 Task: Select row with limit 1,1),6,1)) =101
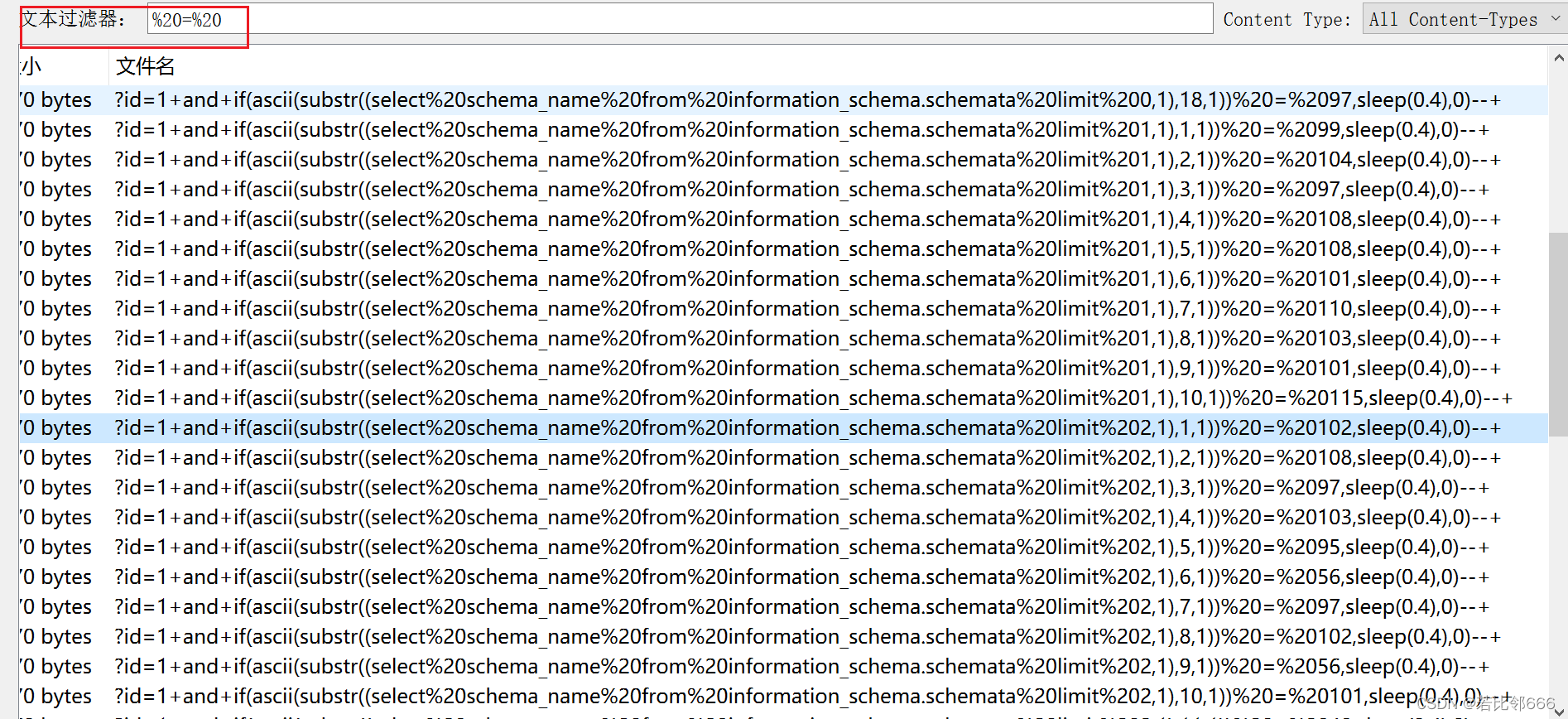[x=783, y=279]
